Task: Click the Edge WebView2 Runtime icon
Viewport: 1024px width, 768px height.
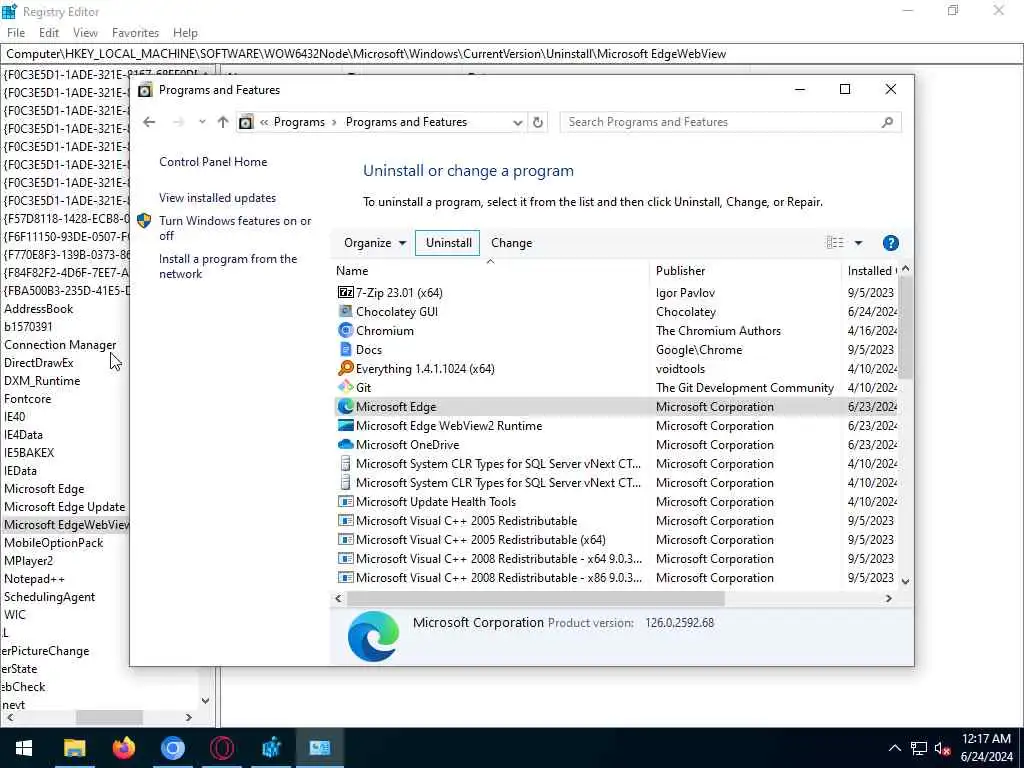Action: click(x=345, y=425)
